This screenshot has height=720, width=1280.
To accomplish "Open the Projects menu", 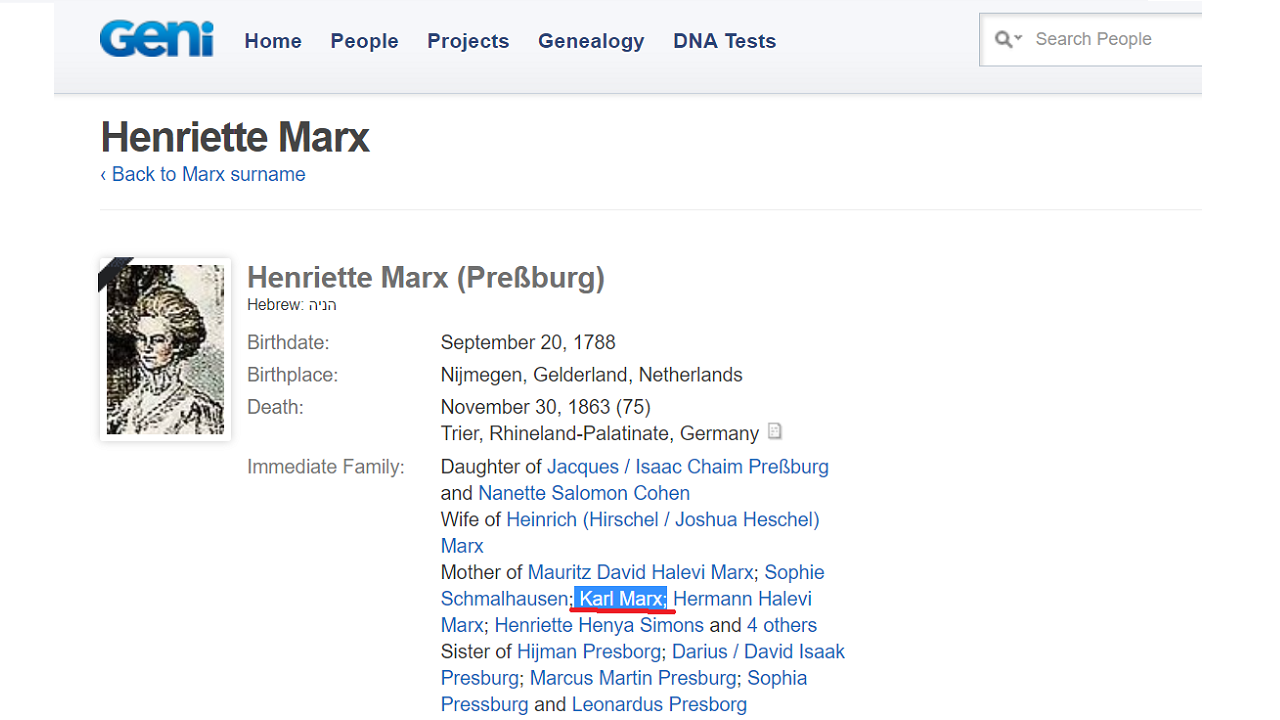I will coord(468,41).
